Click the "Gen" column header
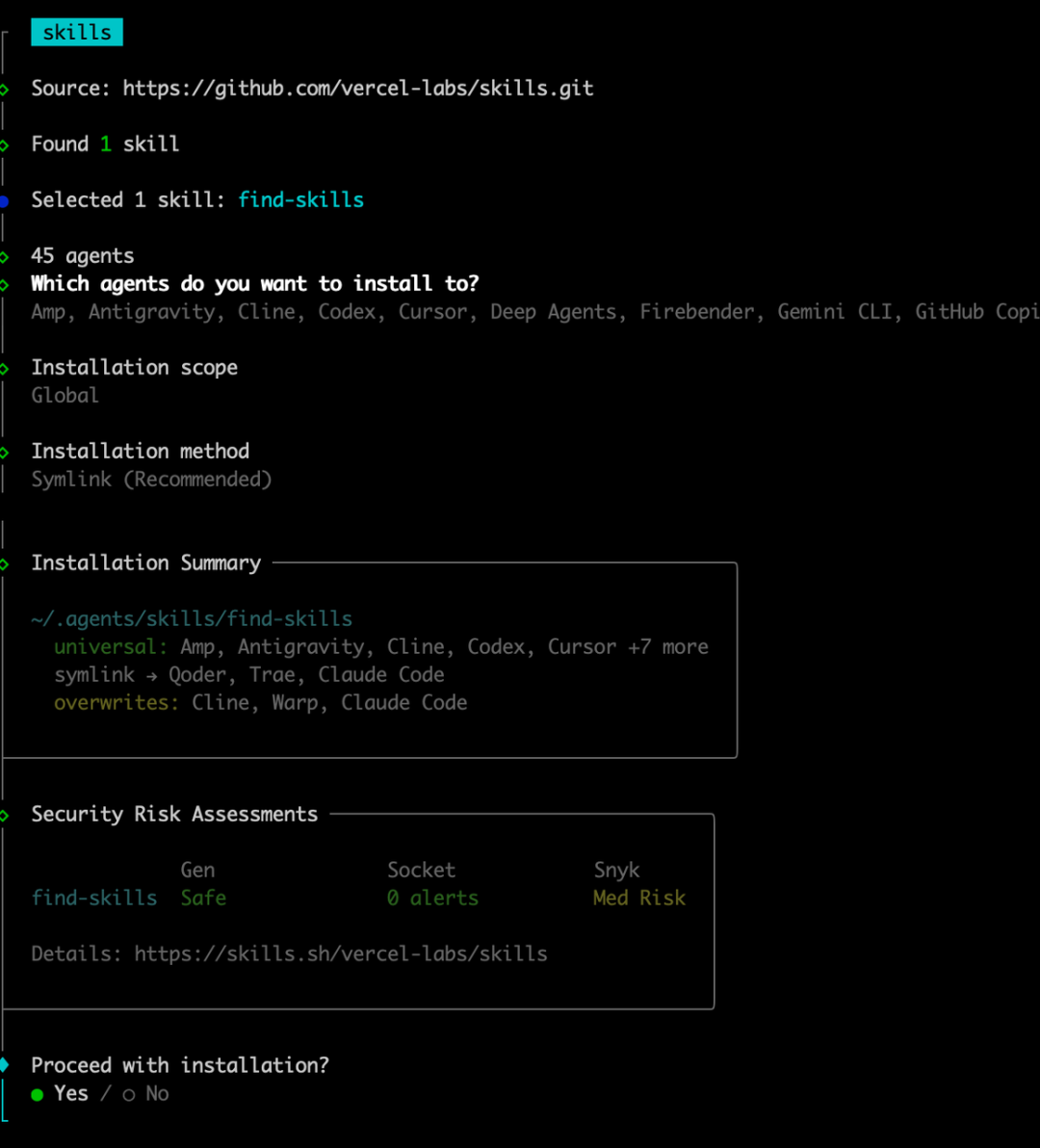The width and height of the screenshot is (1040, 1148). (197, 870)
